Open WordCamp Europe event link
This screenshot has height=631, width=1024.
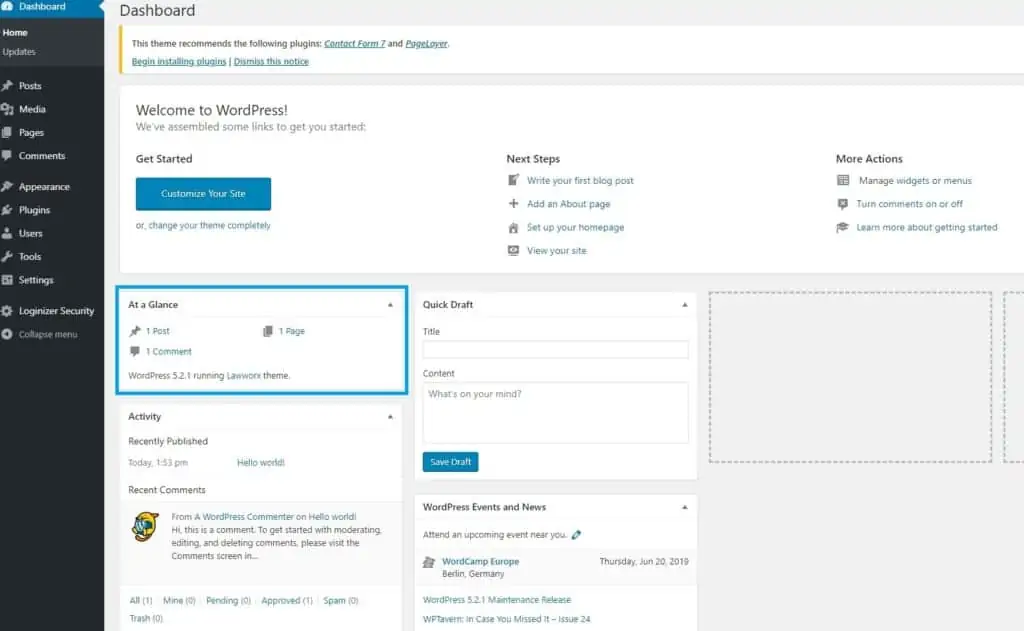[x=481, y=561]
